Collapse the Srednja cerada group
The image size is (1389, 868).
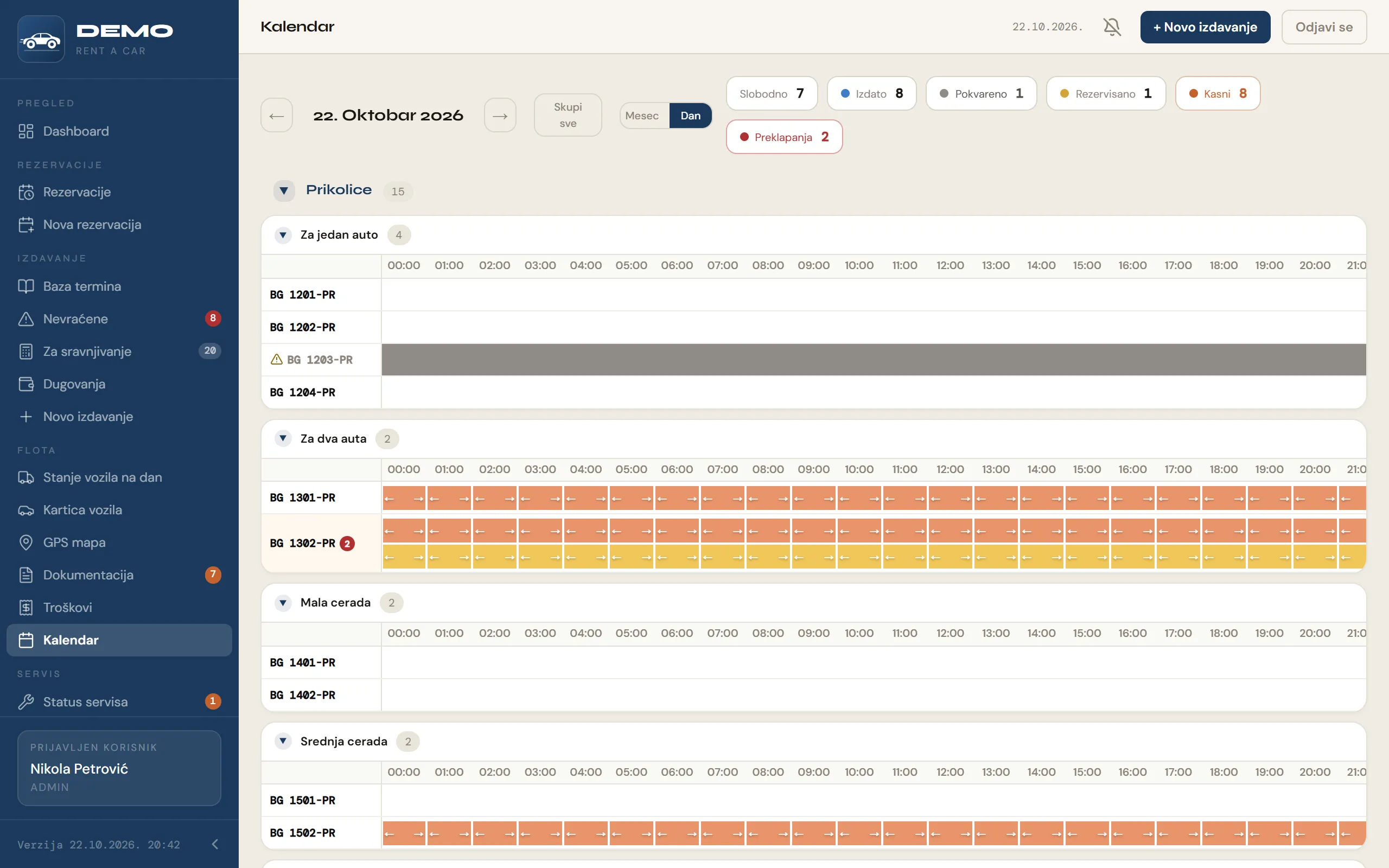point(283,741)
